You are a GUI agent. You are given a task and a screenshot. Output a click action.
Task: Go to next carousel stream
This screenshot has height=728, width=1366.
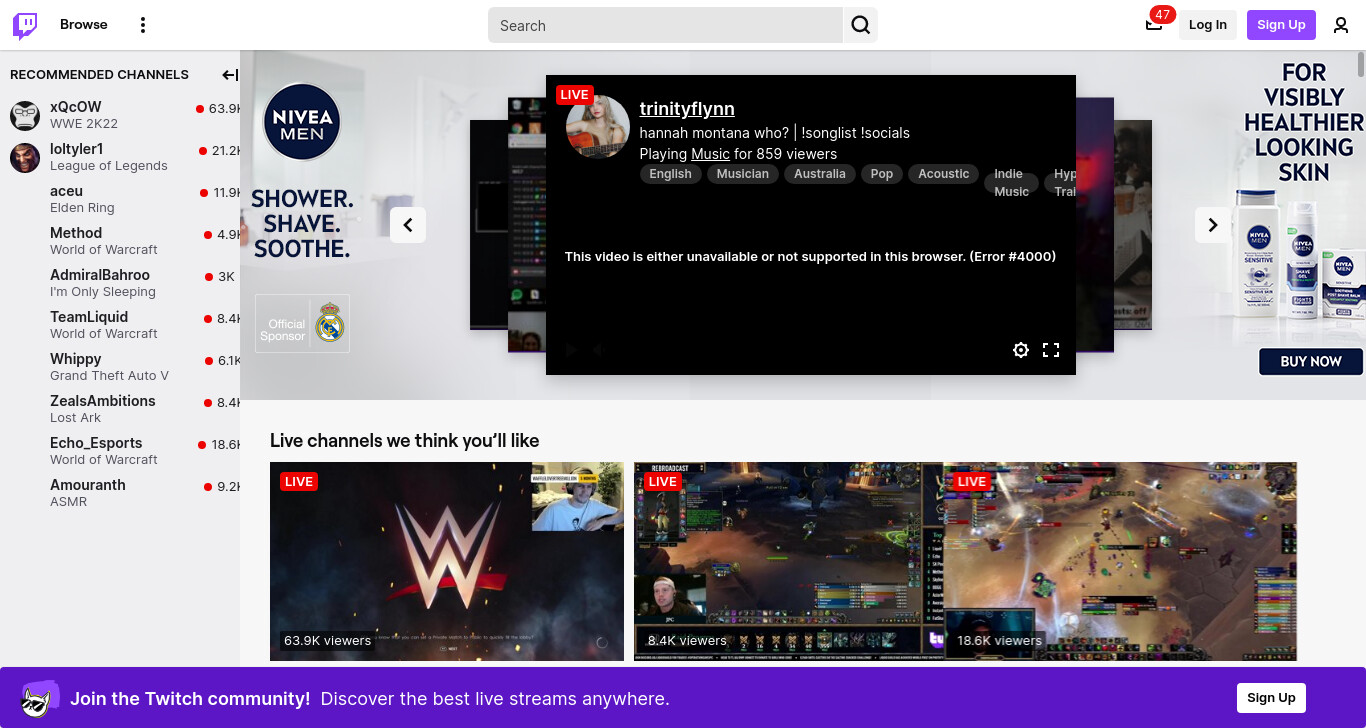1213,225
